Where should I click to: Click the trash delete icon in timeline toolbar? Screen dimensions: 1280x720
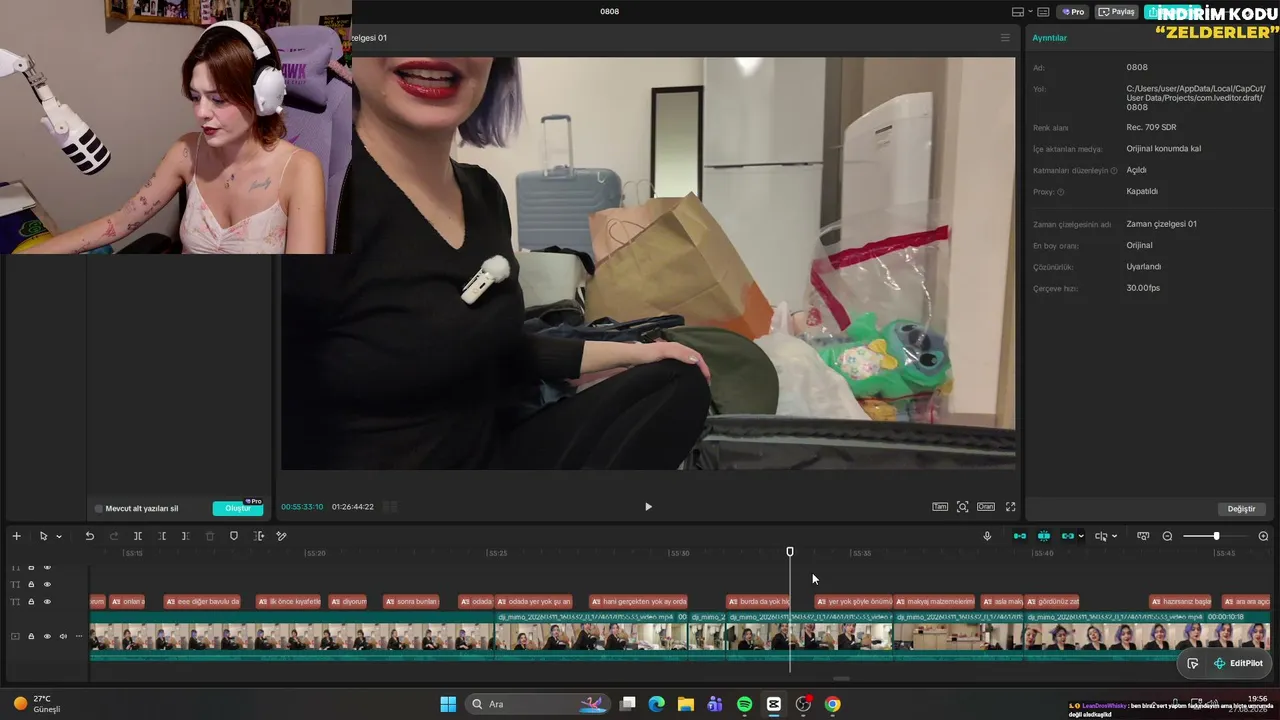210,536
